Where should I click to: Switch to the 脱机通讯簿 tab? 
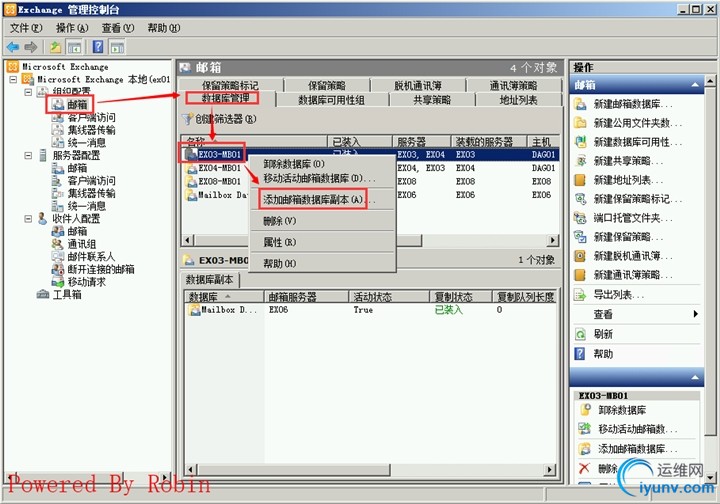[x=418, y=85]
